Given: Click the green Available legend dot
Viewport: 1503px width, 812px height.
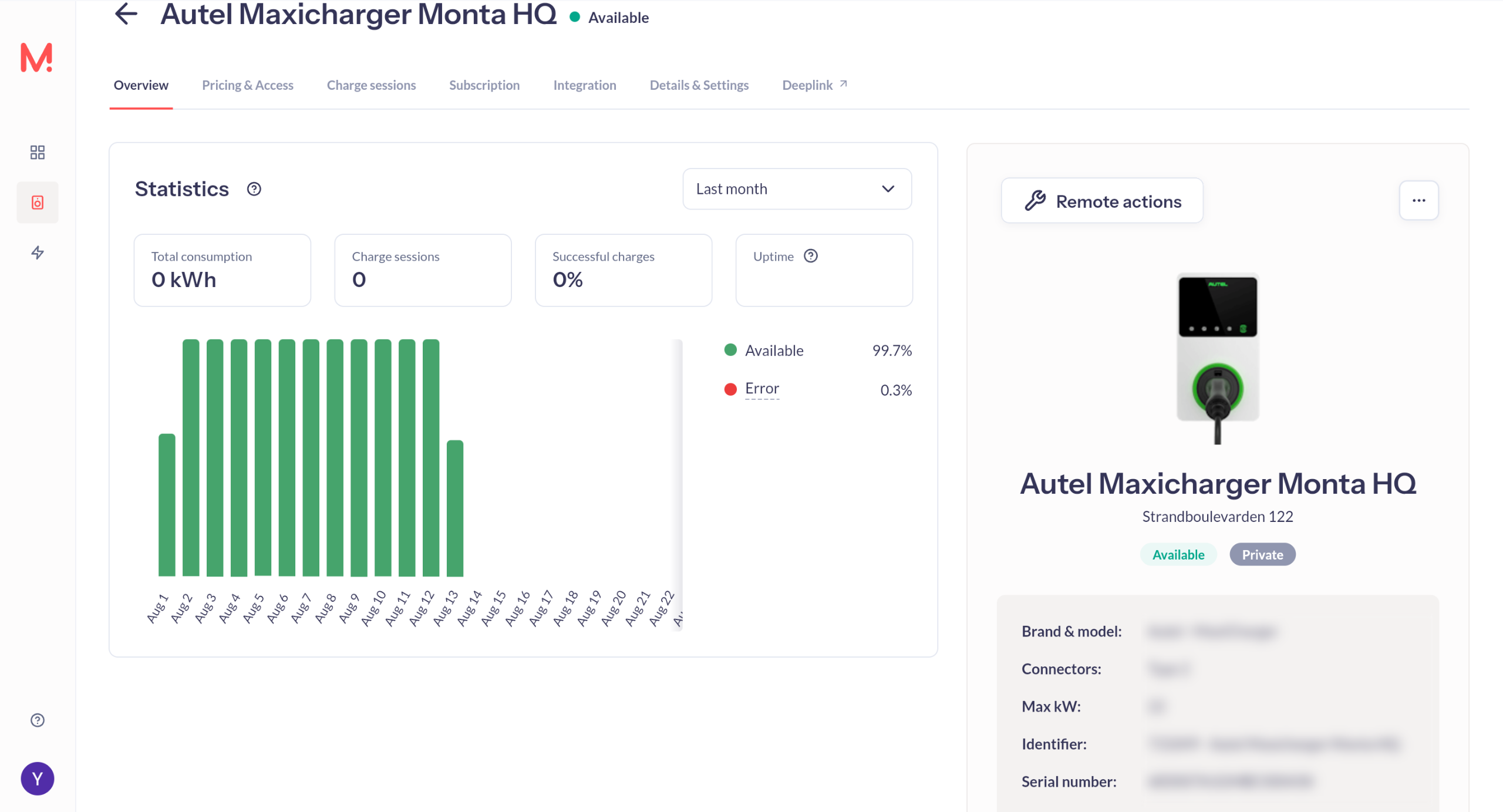Looking at the screenshot, I should tap(730, 350).
